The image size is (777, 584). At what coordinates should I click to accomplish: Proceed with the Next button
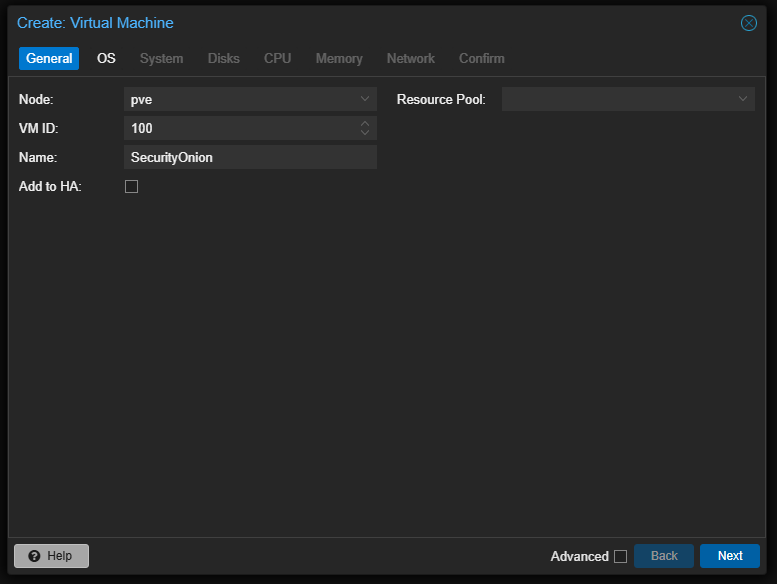[x=729, y=556]
